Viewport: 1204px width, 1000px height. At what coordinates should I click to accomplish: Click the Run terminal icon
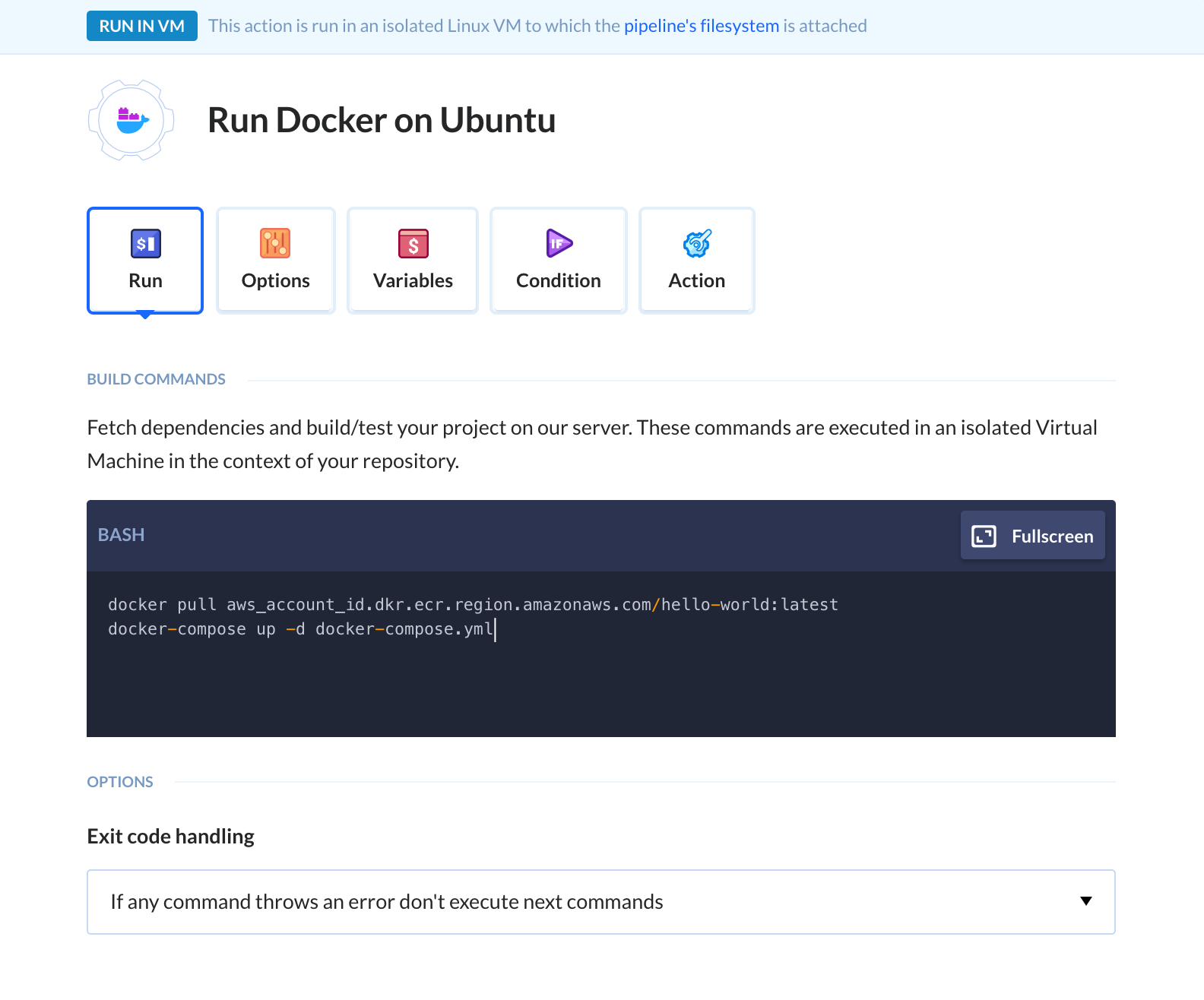tap(145, 244)
